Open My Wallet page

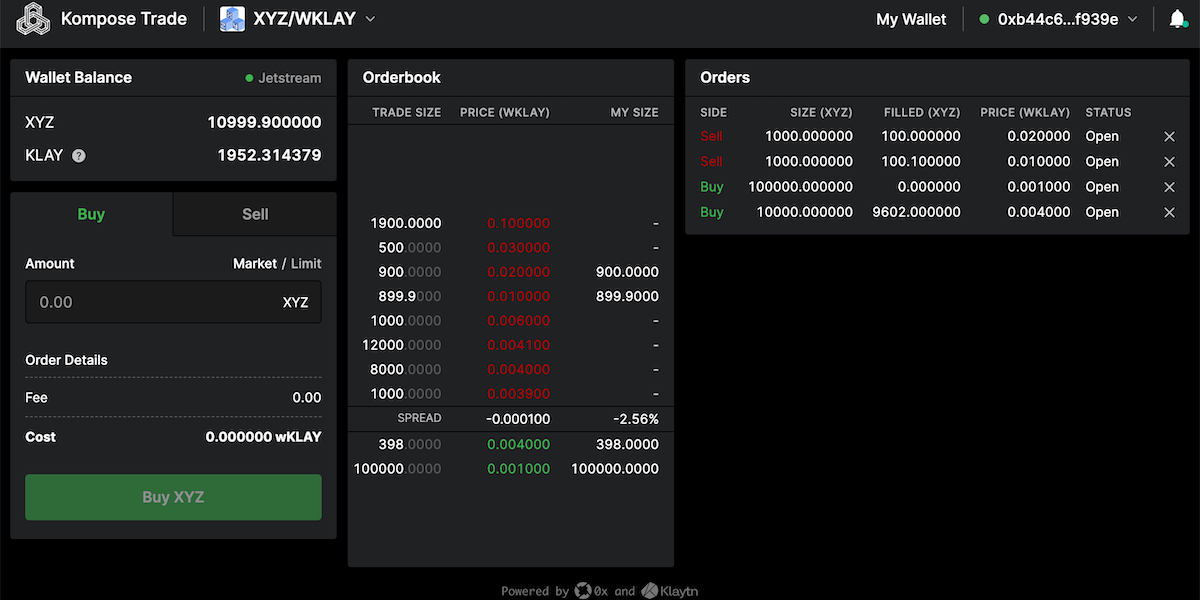click(911, 19)
